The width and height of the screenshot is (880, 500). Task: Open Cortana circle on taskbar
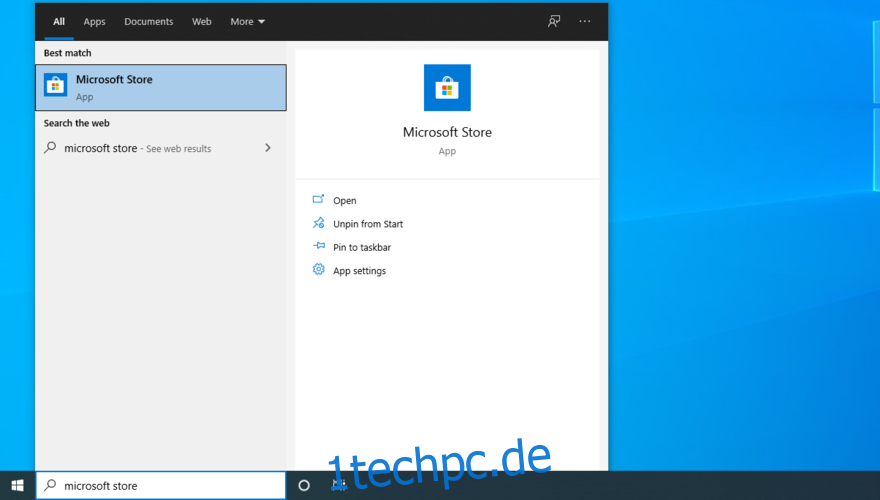click(304, 485)
